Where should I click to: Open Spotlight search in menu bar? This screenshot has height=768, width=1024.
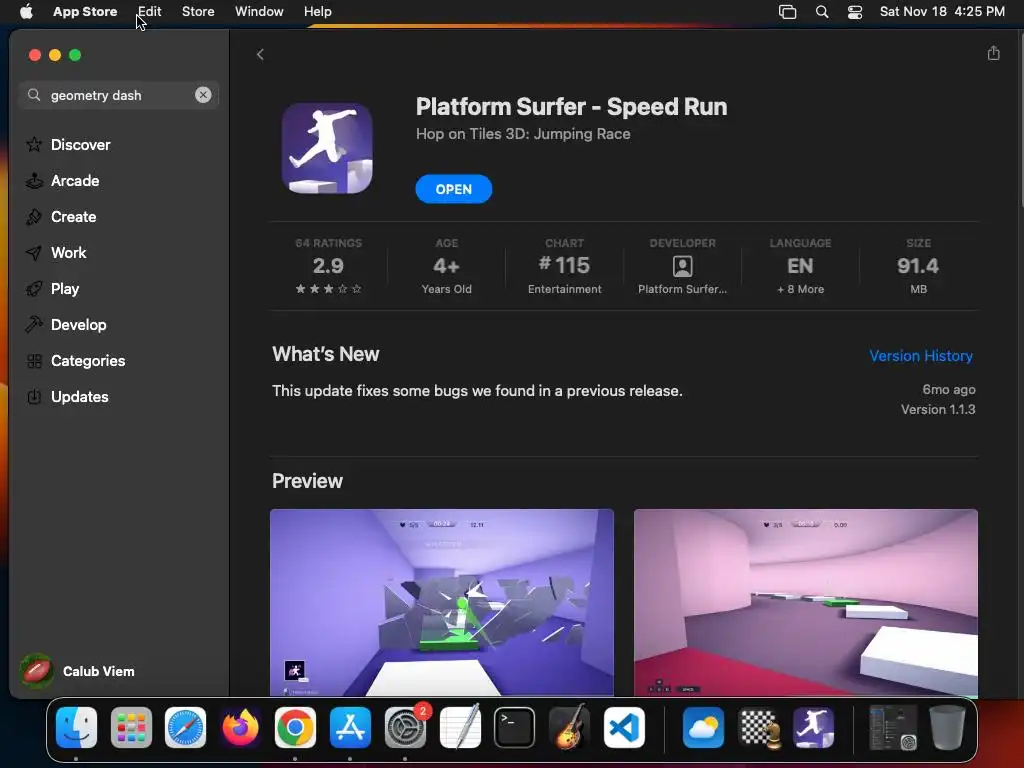[822, 12]
